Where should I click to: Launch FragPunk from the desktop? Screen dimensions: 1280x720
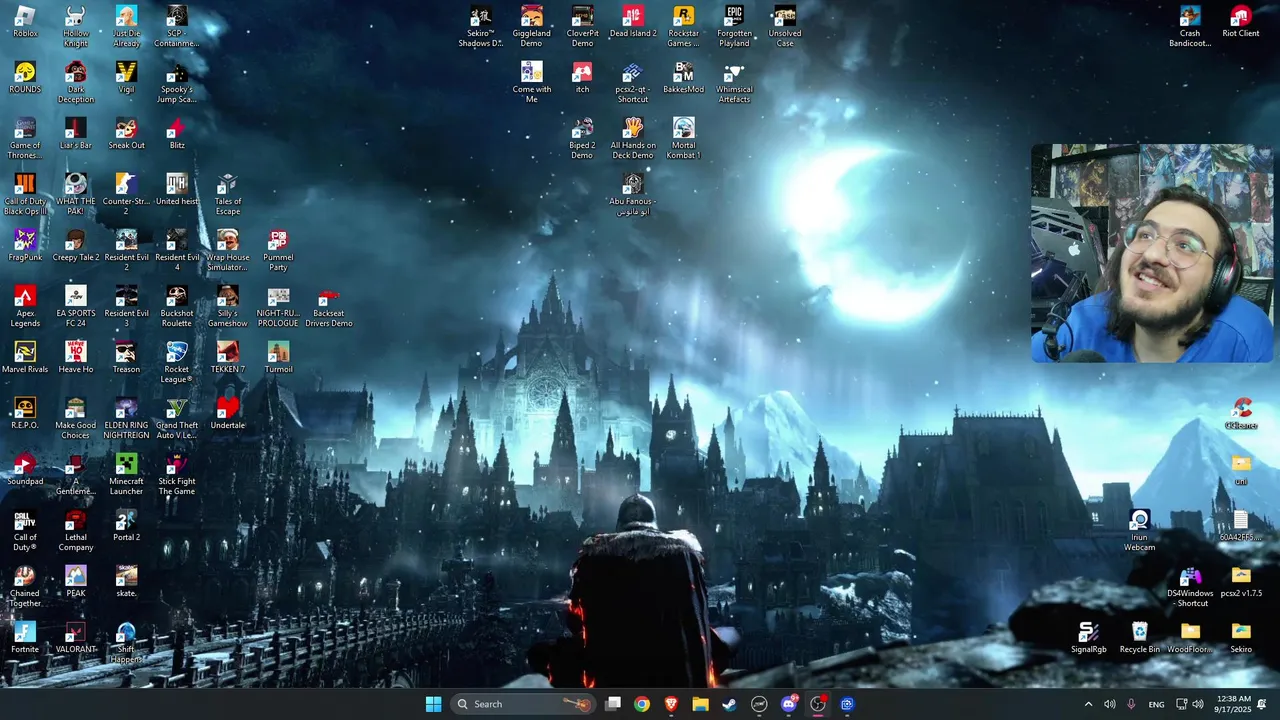click(x=25, y=246)
